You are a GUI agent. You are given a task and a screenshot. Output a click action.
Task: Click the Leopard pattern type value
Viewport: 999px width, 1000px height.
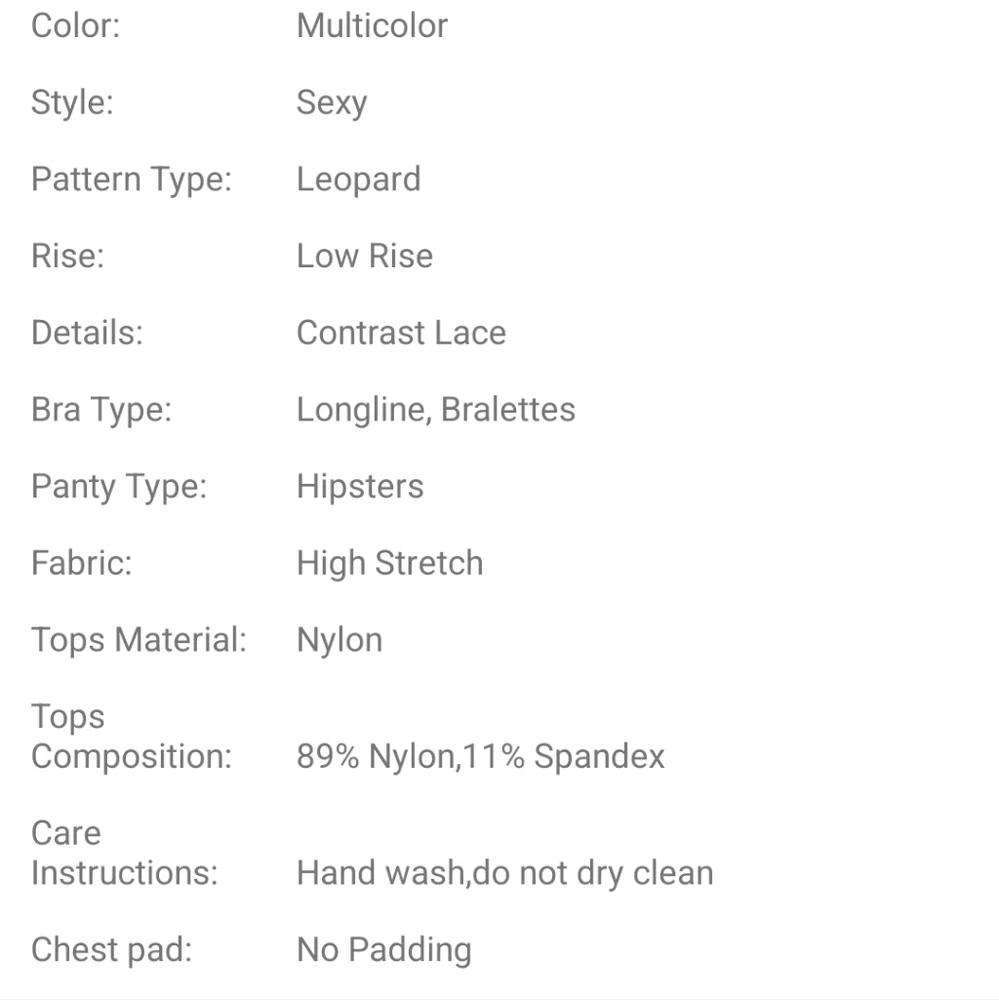click(x=359, y=180)
